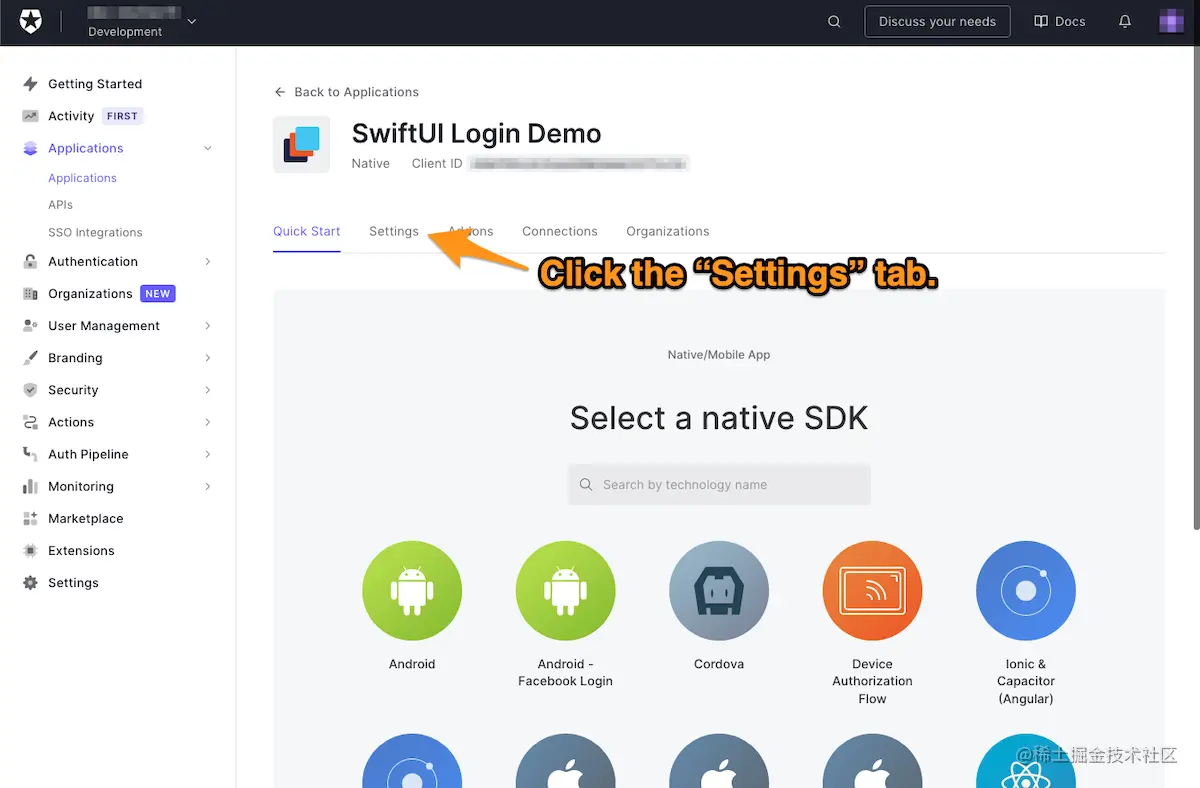The width and height of the screenshot is (1200, 788).
Task: Expand the Branding section chevron
Action: tap(208, 358)
